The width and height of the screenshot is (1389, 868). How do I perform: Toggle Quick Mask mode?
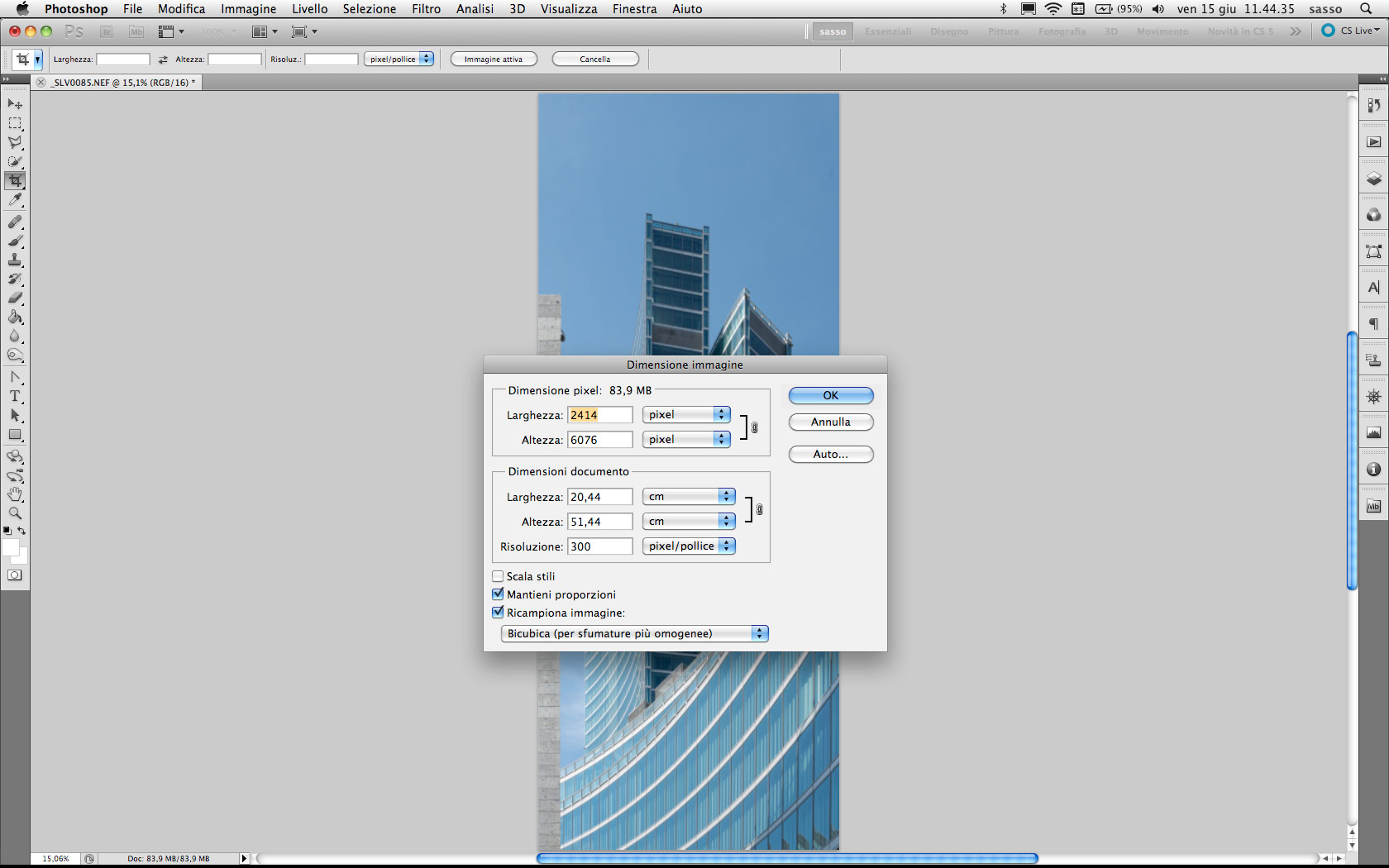click(15, 575)
